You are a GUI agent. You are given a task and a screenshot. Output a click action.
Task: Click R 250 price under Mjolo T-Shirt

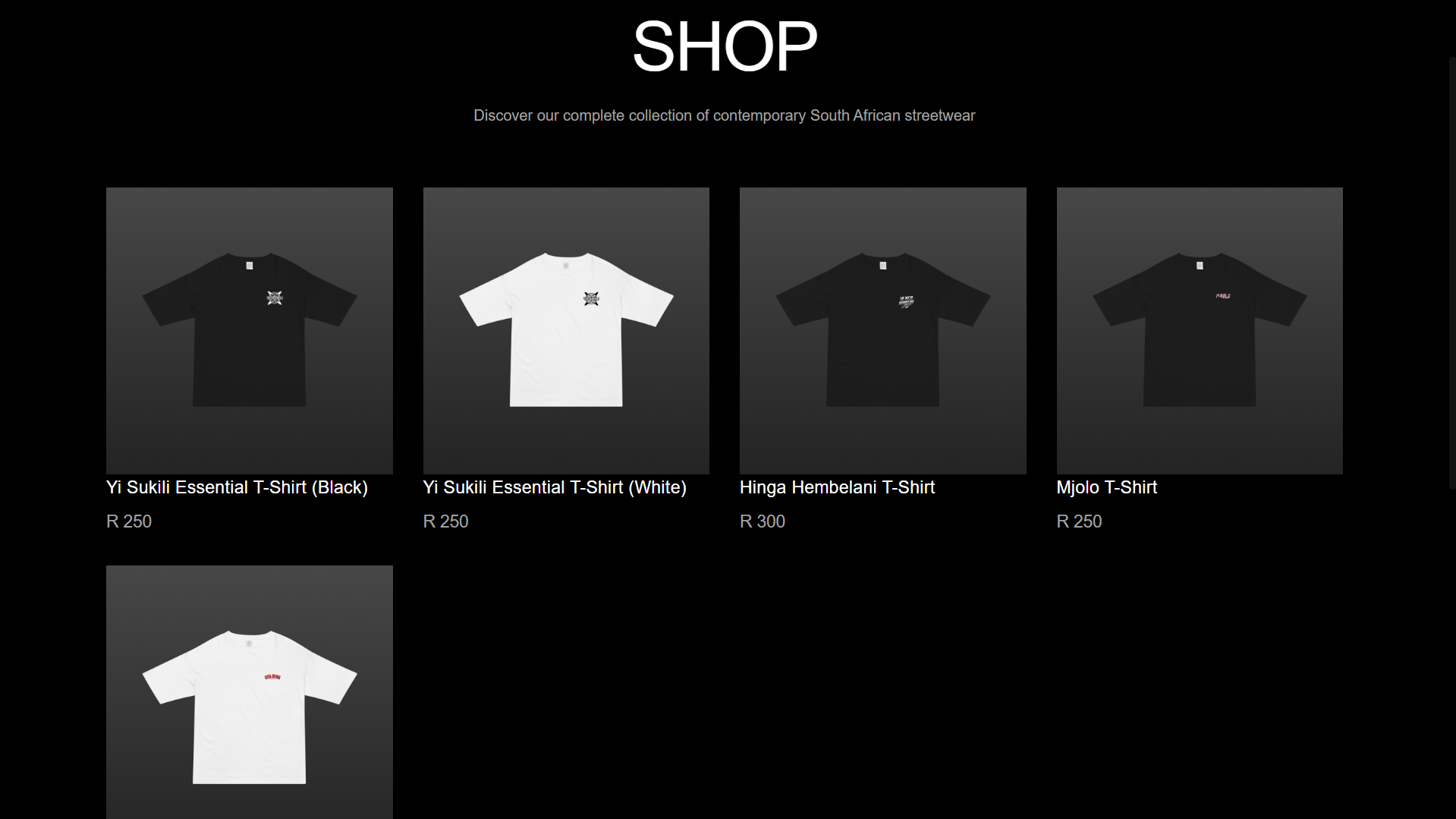(x=1079, y=521)
